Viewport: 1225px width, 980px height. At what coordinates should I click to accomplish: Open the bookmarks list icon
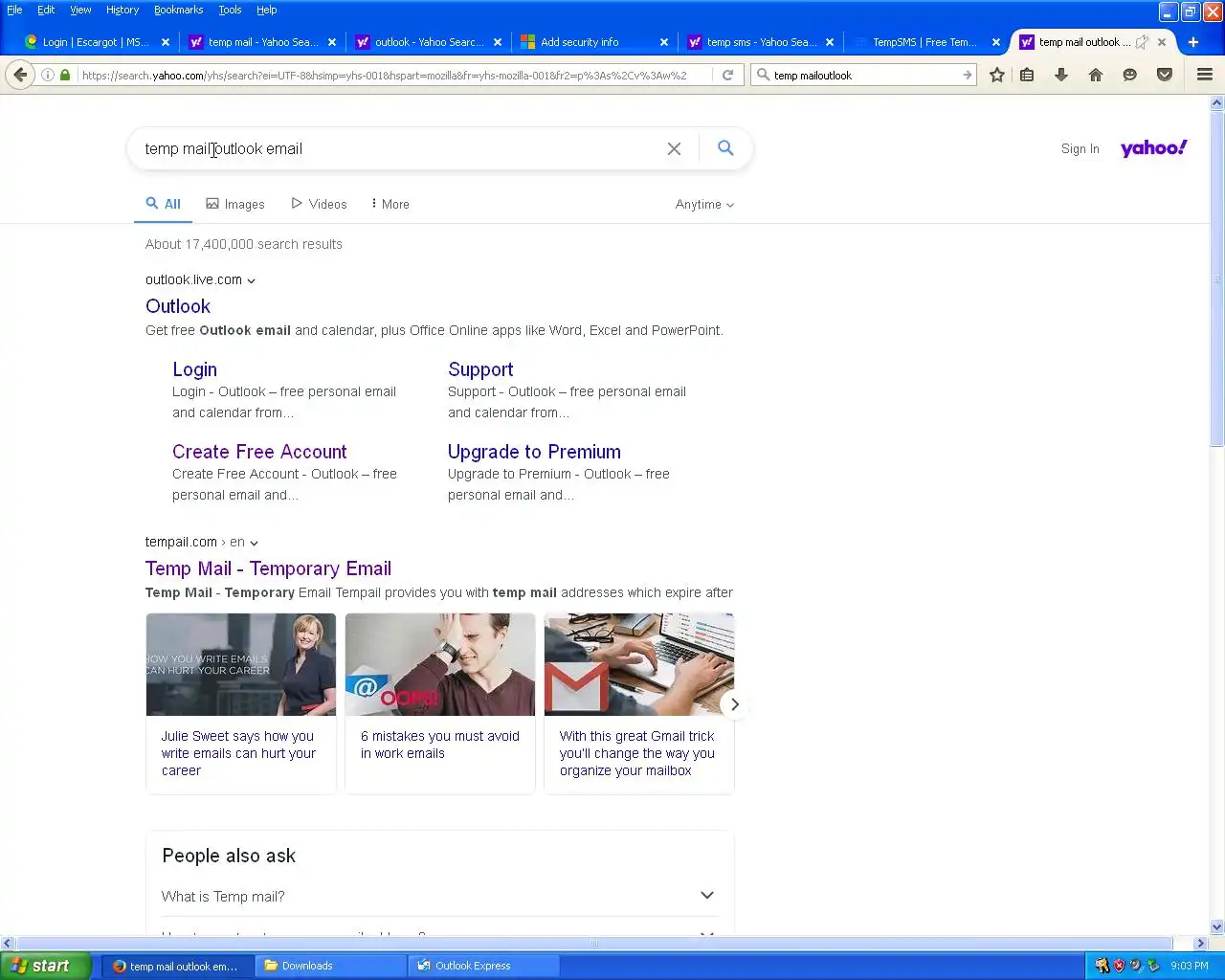tap(1027, 75)
